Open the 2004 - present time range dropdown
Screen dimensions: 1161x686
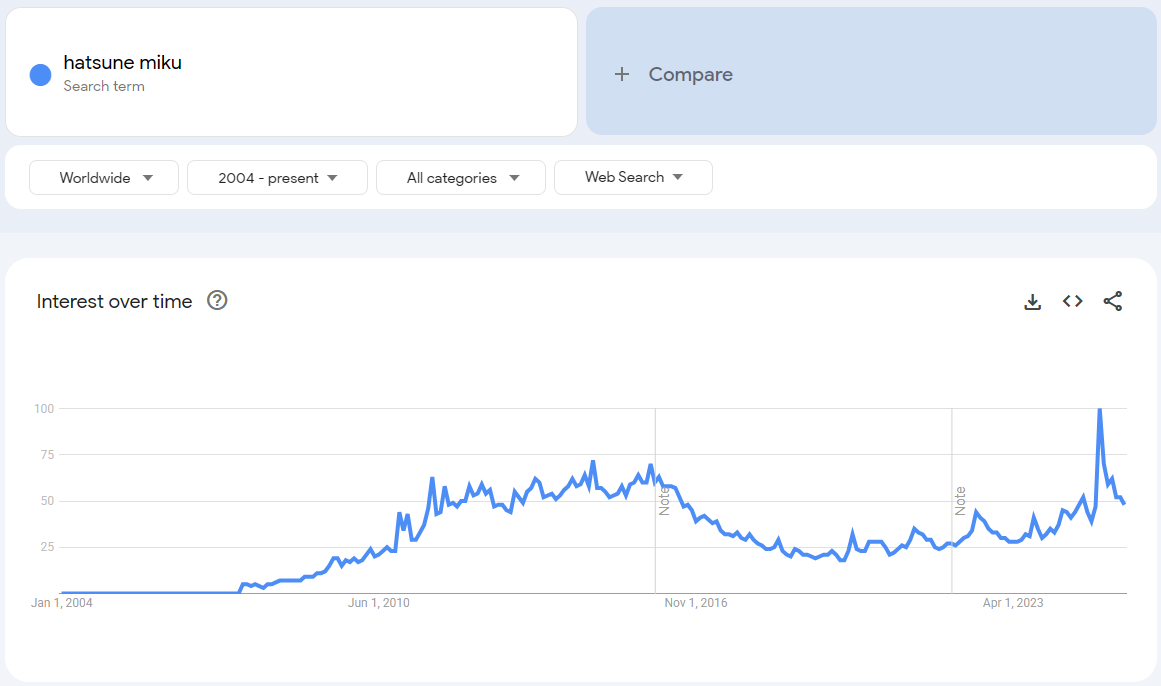click(x=277, y=178)
